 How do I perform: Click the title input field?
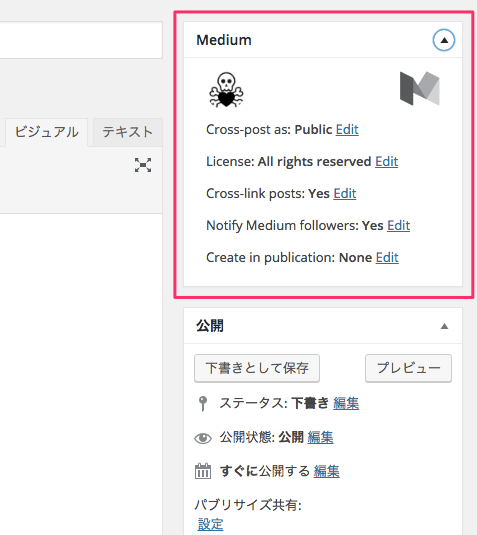pyautogui.click(x=81, y=40)
